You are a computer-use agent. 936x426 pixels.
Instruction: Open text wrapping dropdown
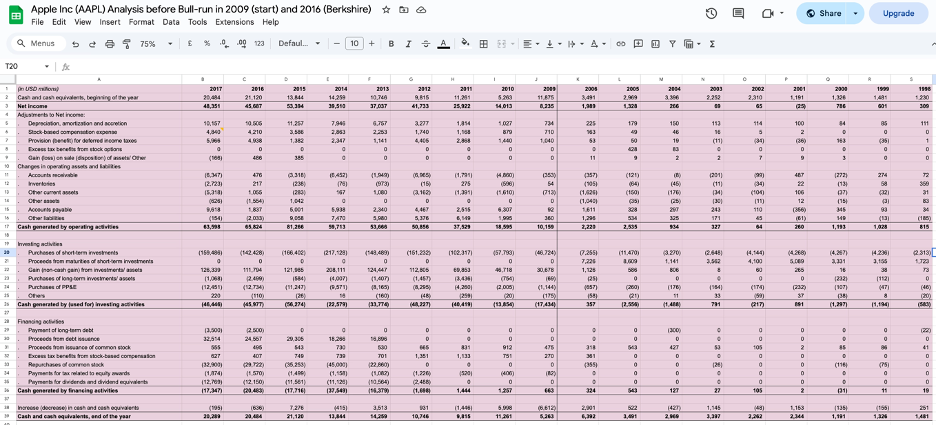[x=574, y=44]
